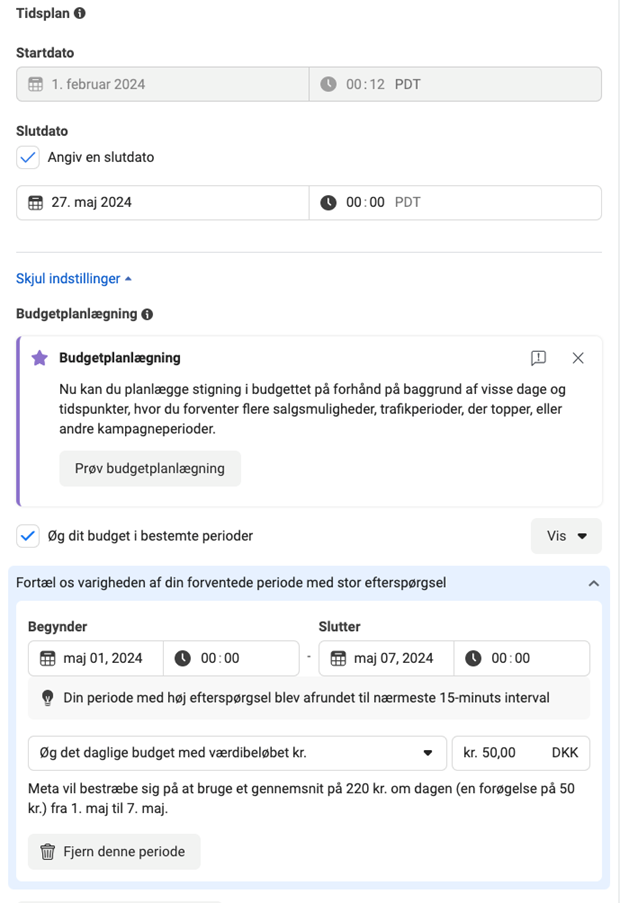Click the info icon next to Tidsplan

click(80, 13)
